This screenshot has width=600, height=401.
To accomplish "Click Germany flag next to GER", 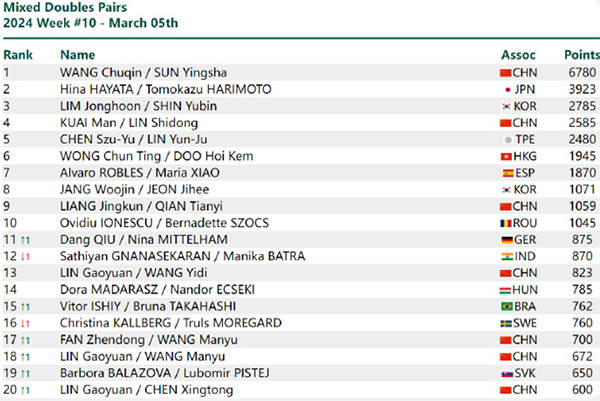I will 507,240.
